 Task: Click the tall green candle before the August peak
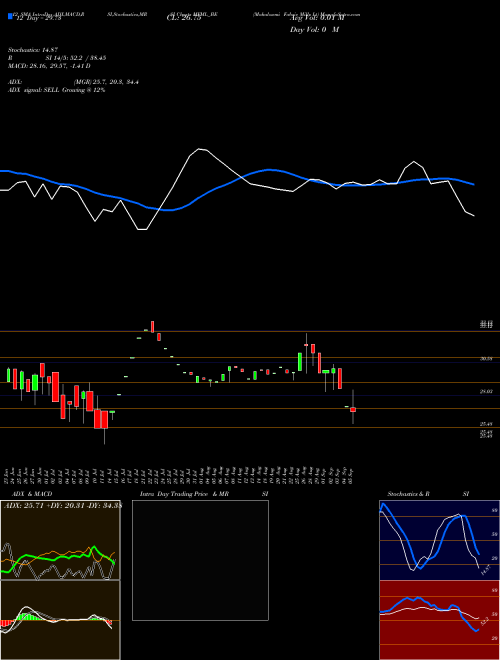[300, 362]
